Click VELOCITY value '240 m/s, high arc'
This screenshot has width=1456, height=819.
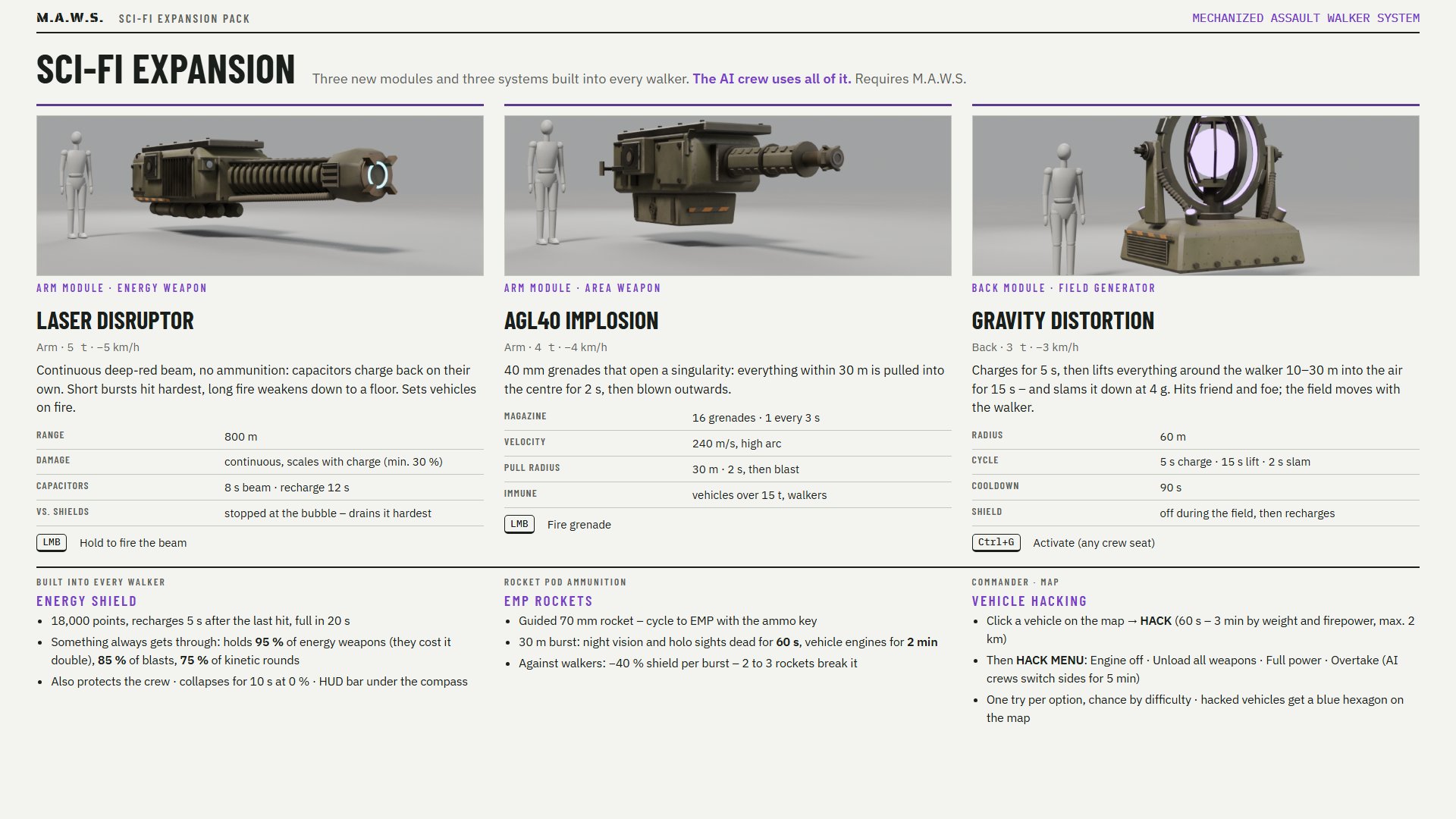tap(736, 444)
